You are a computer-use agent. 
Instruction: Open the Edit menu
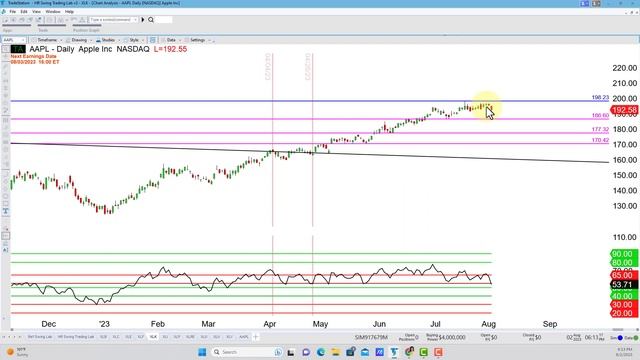(x=24, y=11)
